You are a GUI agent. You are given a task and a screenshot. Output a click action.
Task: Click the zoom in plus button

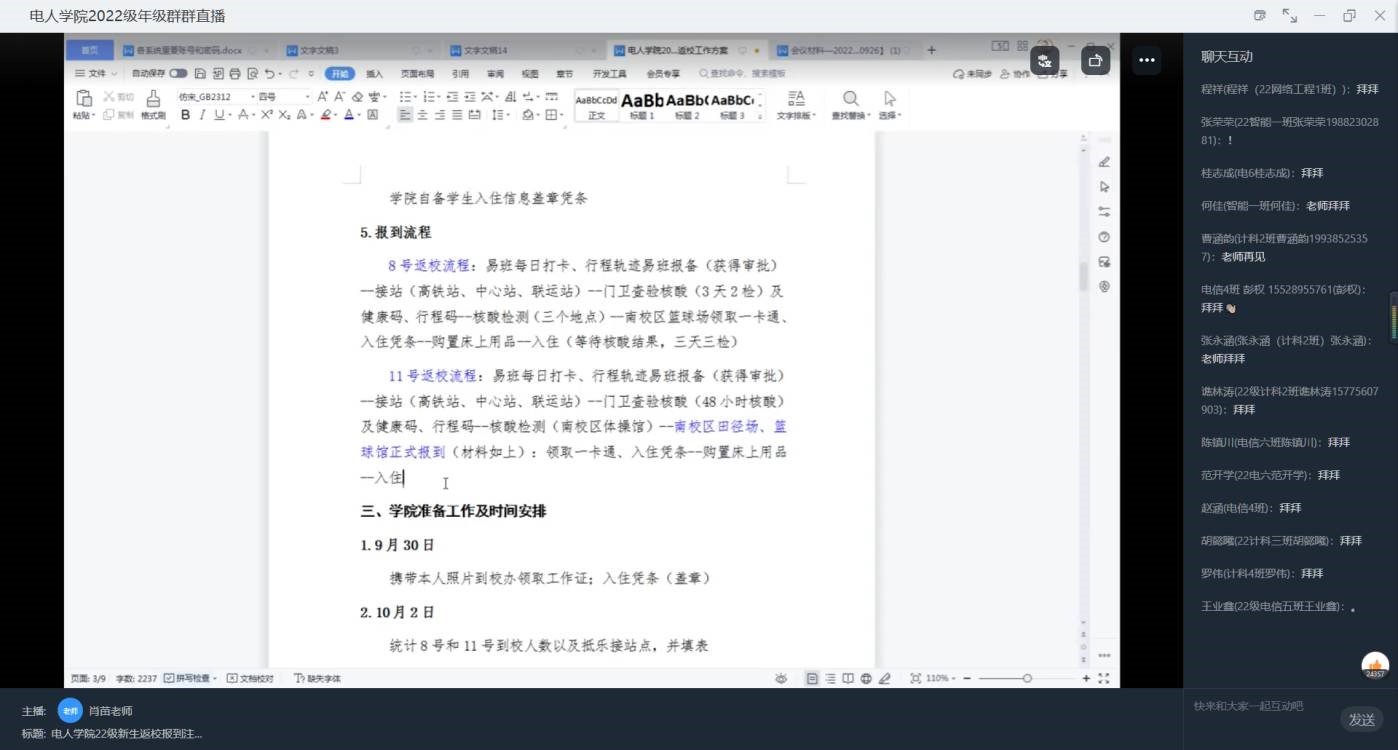pyautogui.click(x=1086, y=678)
